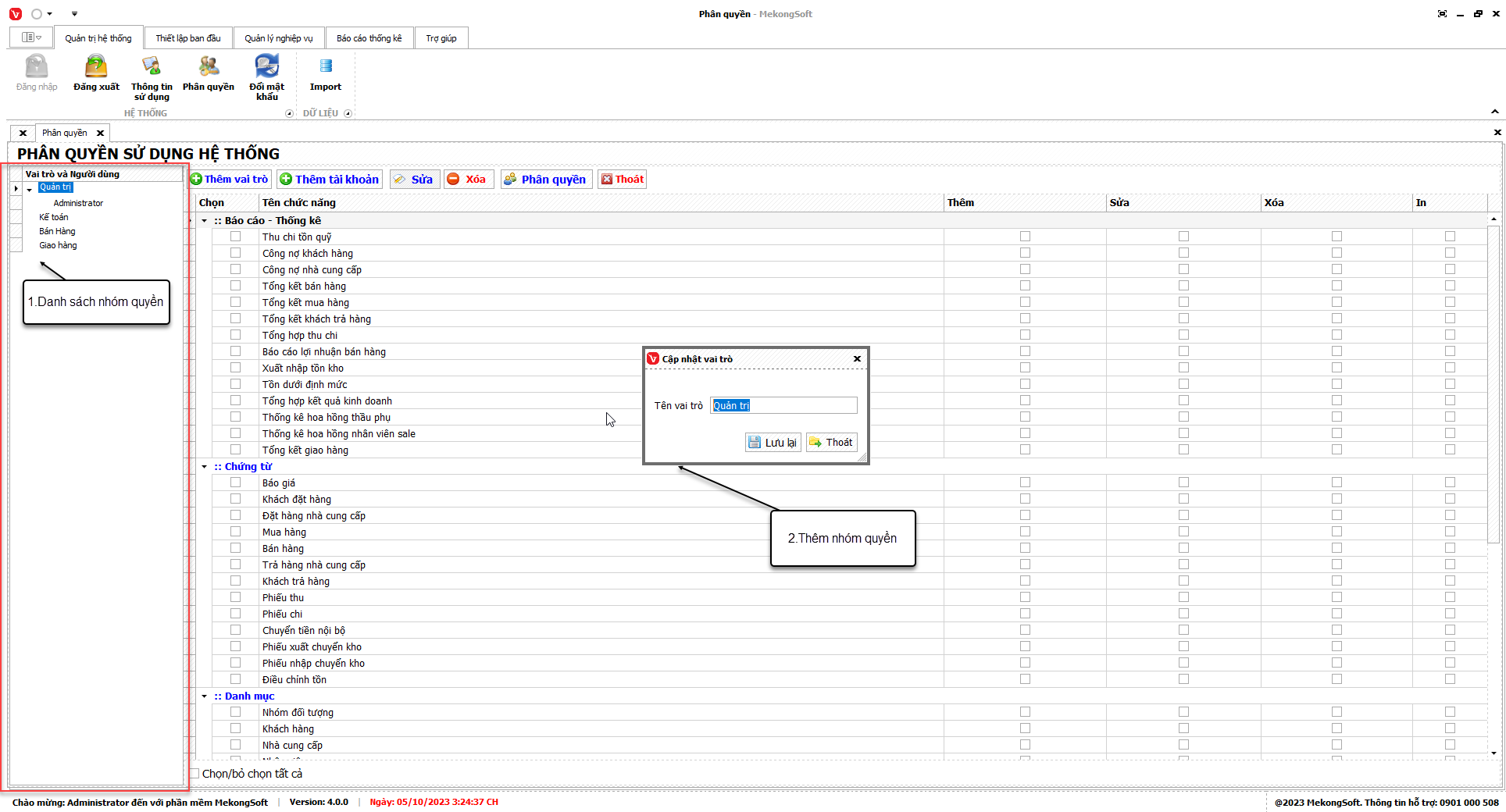
Task: Click Thêm tài khoản green plus button
Action: (330, 180)
